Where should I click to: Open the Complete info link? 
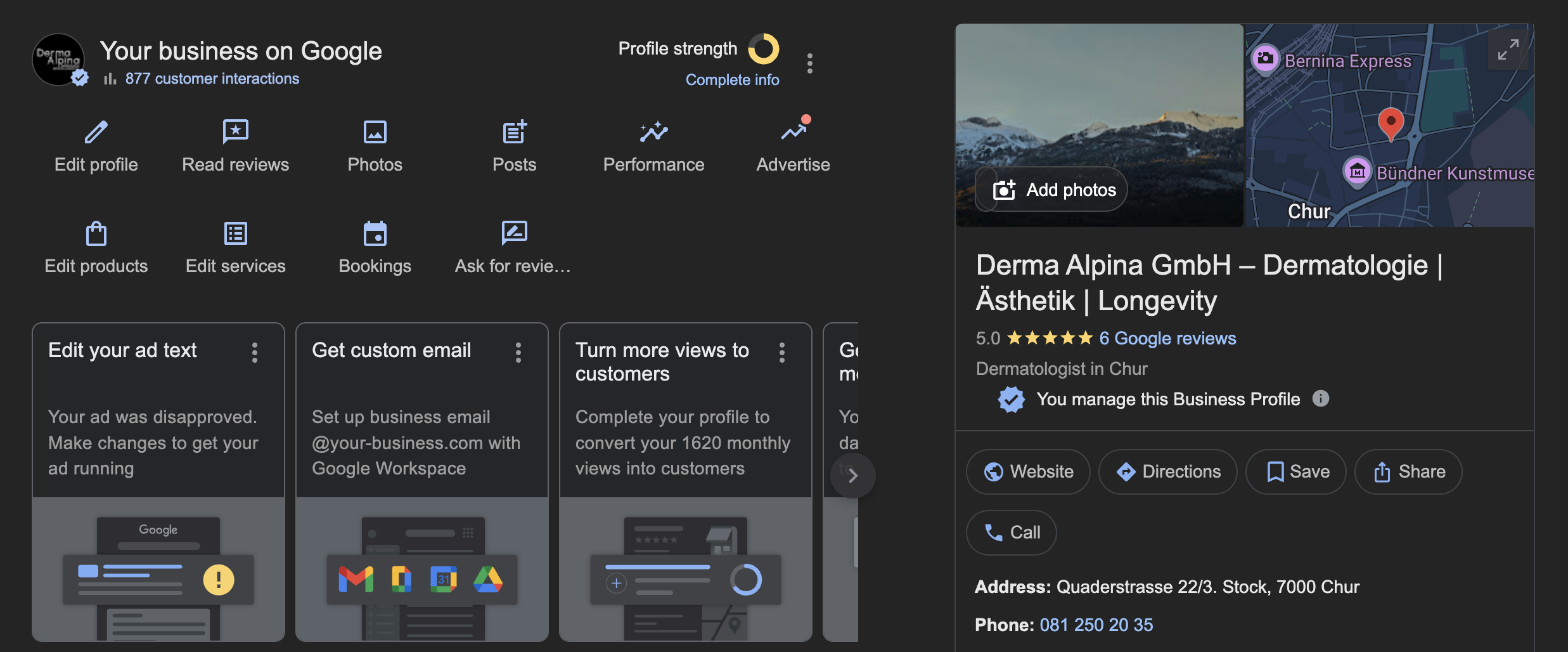tap(733, 80)
